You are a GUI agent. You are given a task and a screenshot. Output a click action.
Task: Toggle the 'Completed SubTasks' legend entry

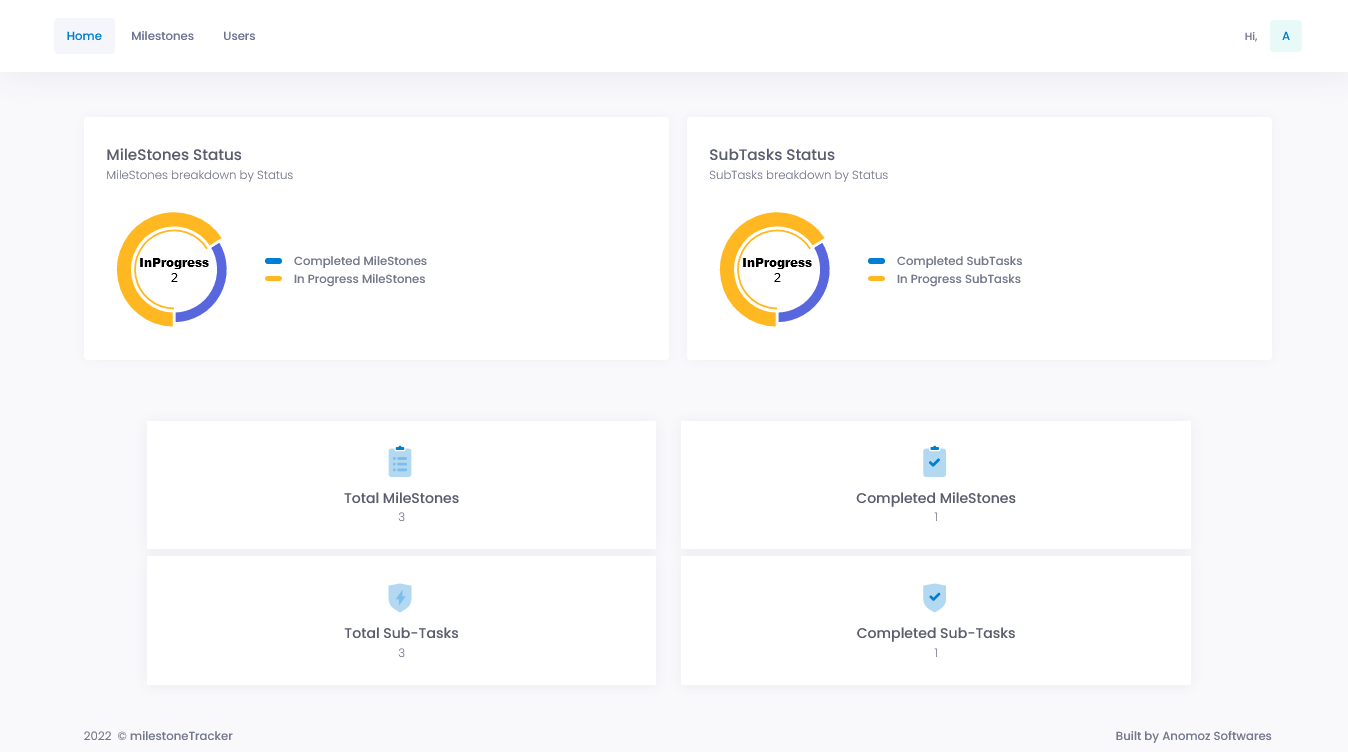[x=957, y=260]
